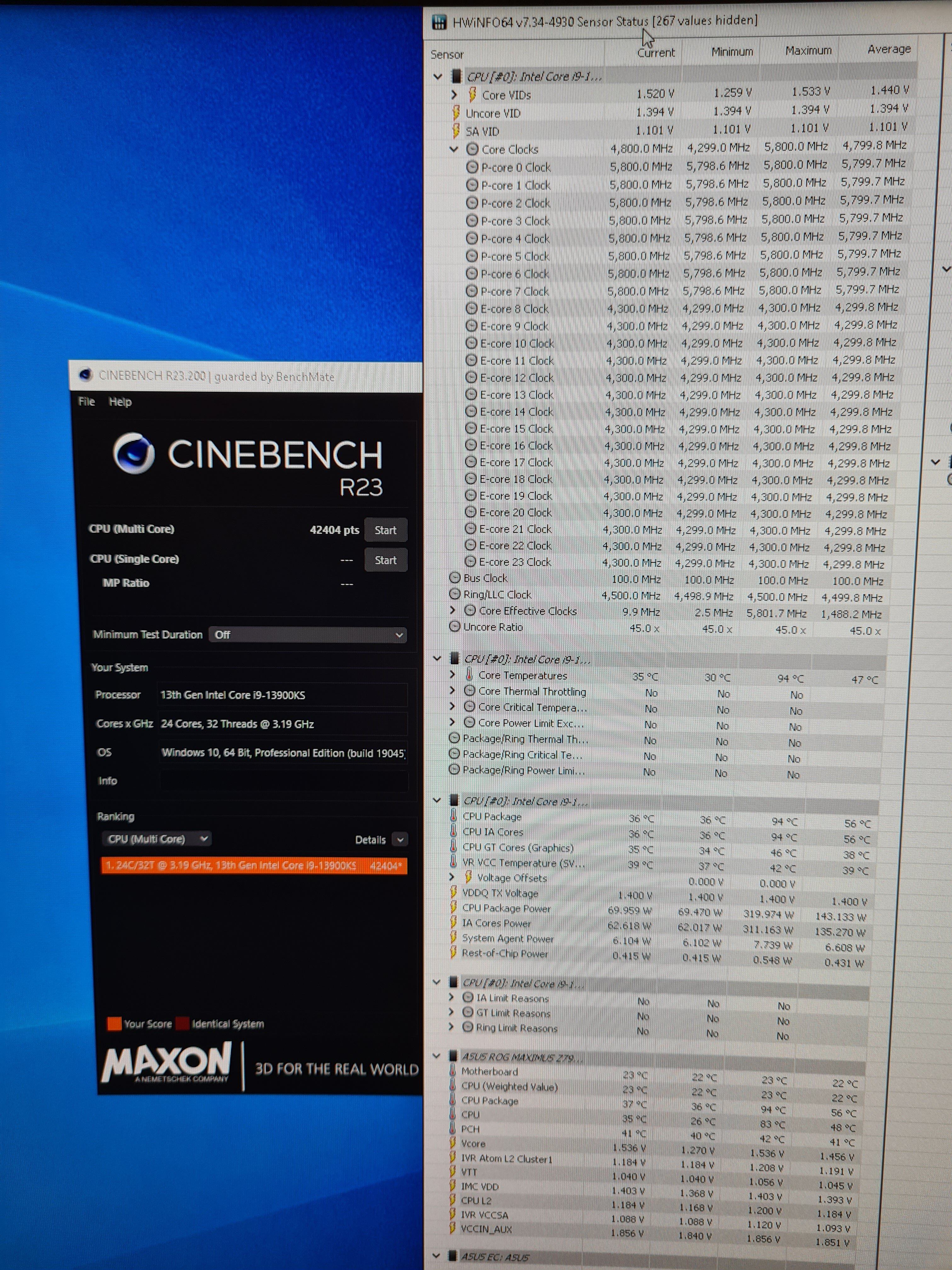Expand the Ring Limit Reasons row
The width and height of the screenshot is (952, 1270).
452,1027
